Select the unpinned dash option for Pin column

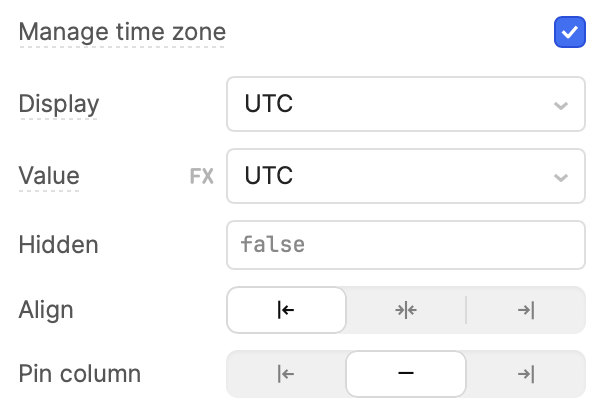(x=406, y=374)
